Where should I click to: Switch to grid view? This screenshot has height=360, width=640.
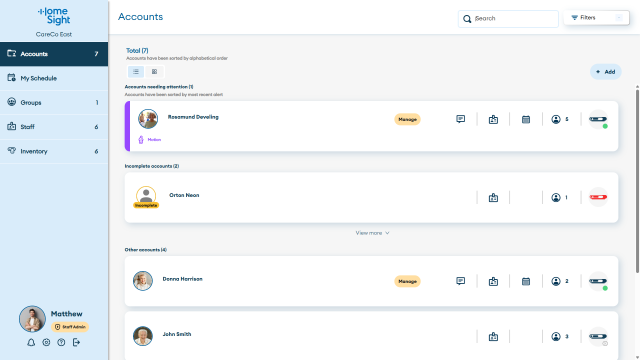[x=154, y=72]
